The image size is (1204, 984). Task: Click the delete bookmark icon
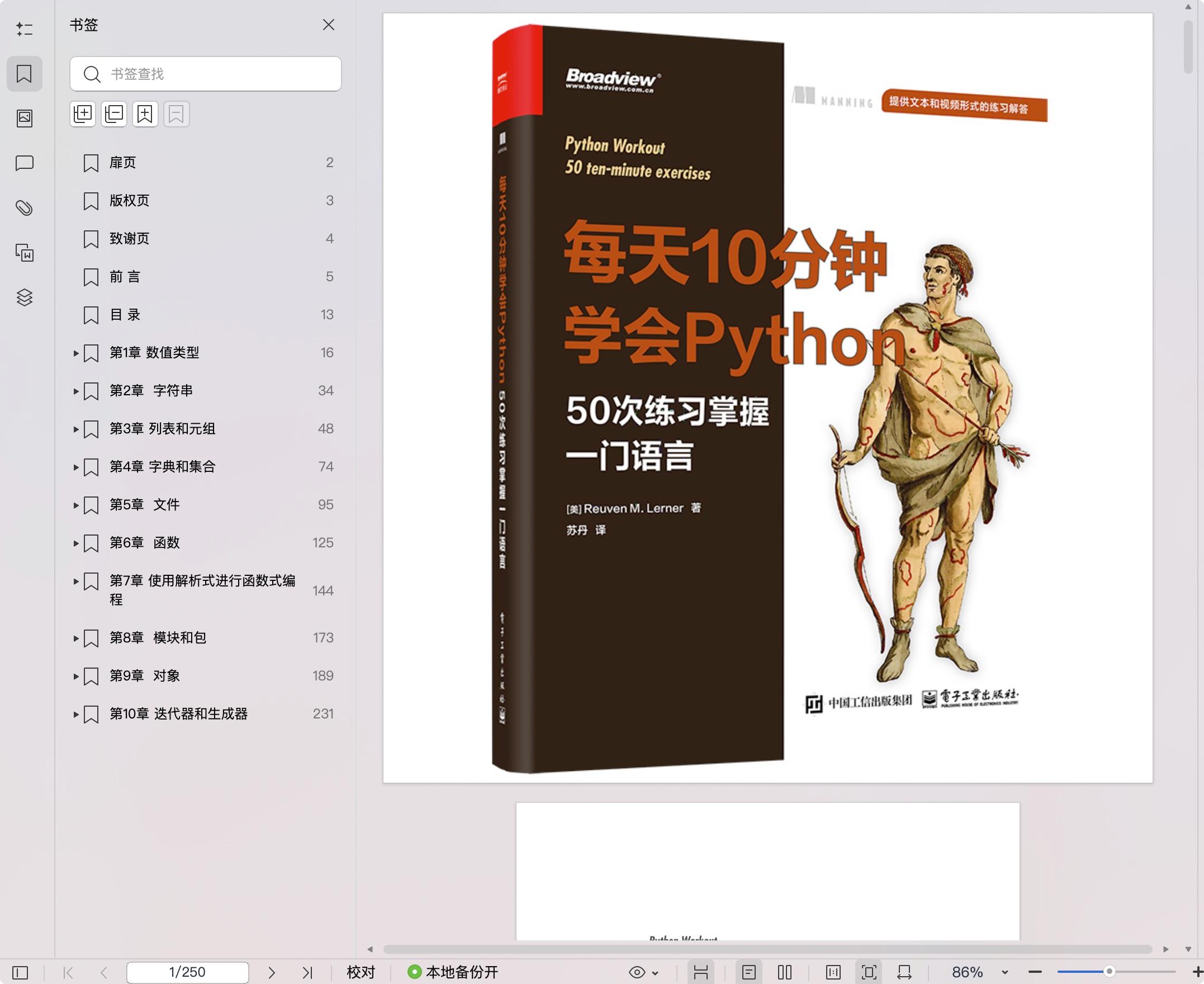(x=176, y=114)
